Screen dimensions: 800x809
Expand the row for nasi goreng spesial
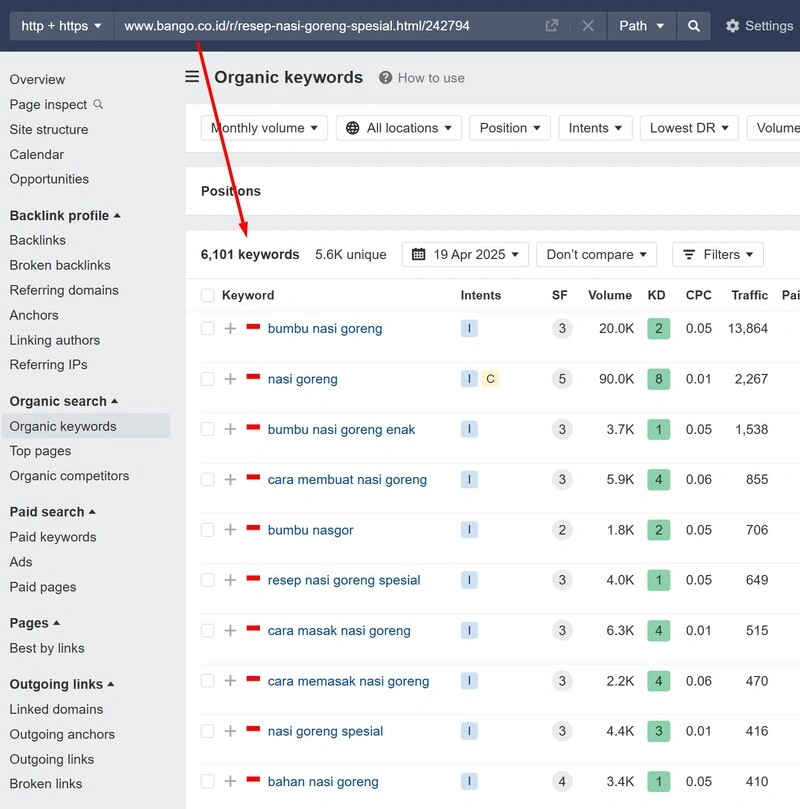pos(230,731)
